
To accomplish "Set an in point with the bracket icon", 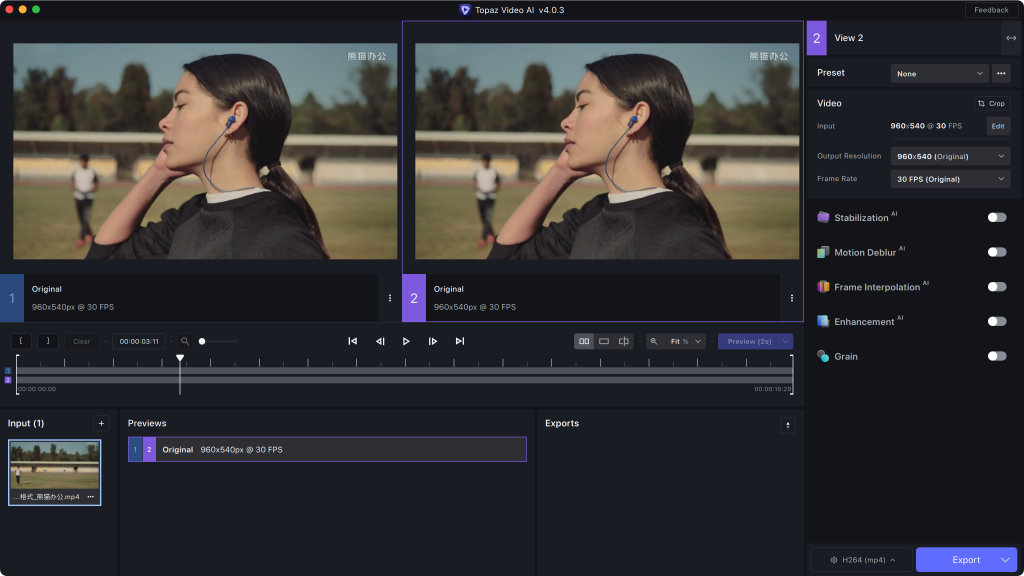I will (x=22, y=340).
